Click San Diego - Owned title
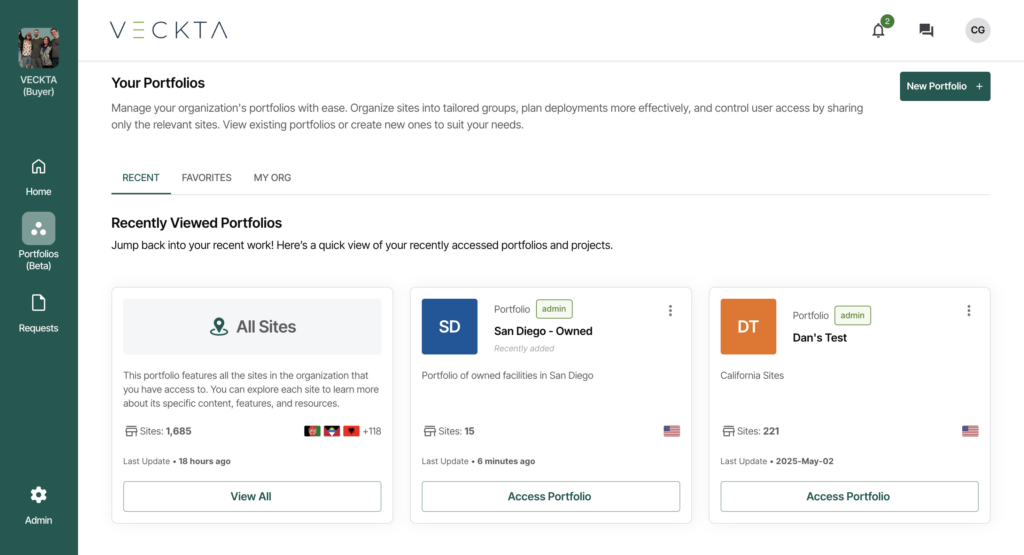 (x=543, y=331)
